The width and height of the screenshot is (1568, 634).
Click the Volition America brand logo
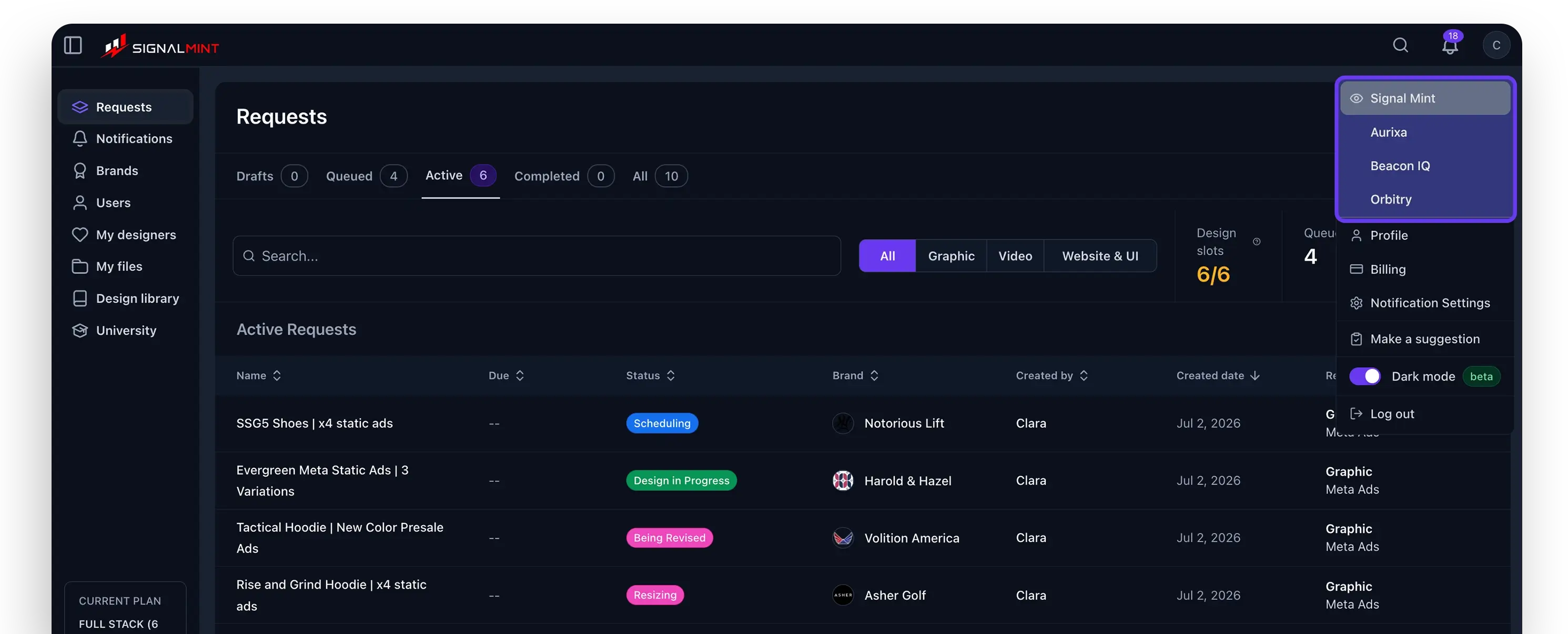point(843,538)
